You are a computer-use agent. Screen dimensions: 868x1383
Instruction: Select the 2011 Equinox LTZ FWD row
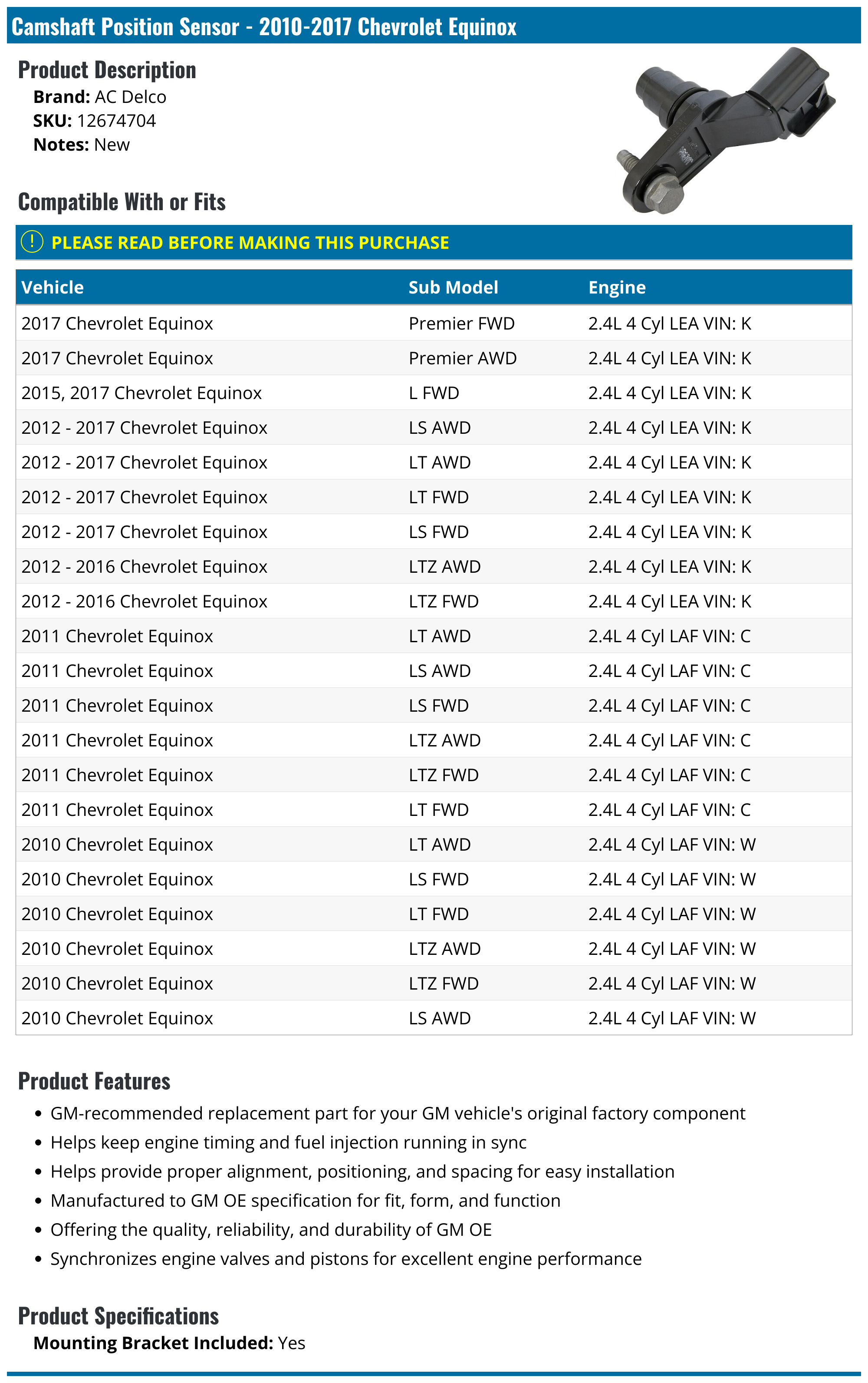[x=434, y=776]
